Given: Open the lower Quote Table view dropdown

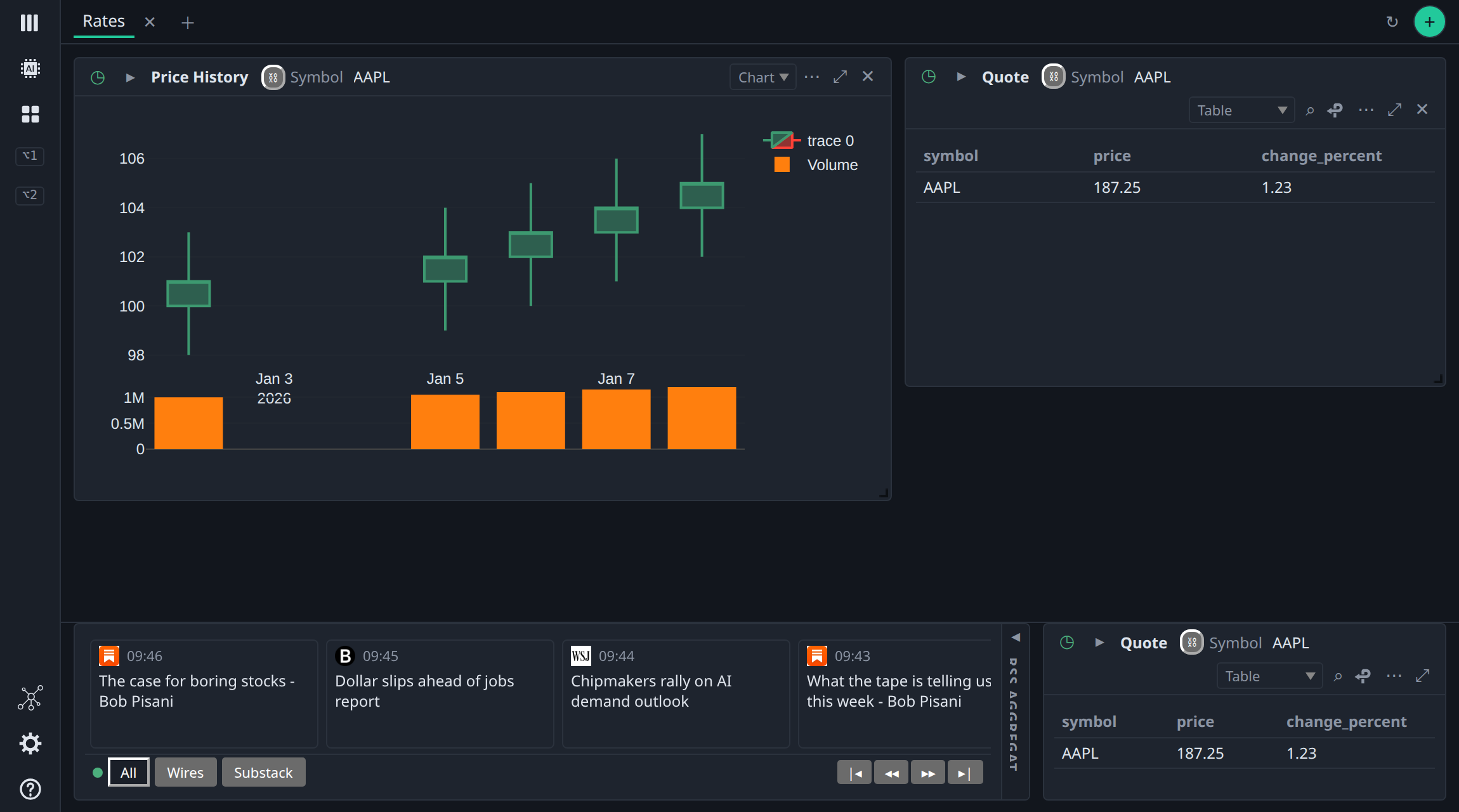Looking at the screenshot, I should click(x=1269, y=676).
